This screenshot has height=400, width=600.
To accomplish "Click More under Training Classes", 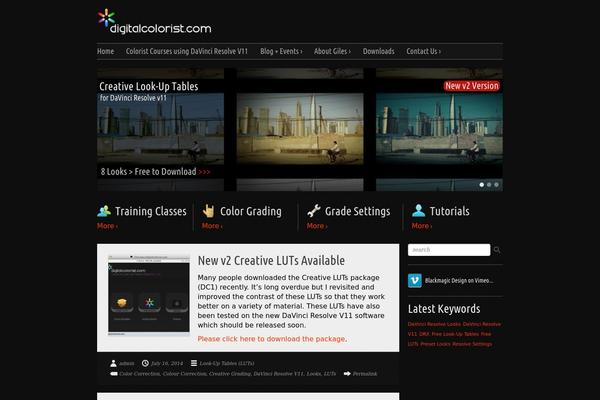I will pyautogui.click(x=107, y=226).
